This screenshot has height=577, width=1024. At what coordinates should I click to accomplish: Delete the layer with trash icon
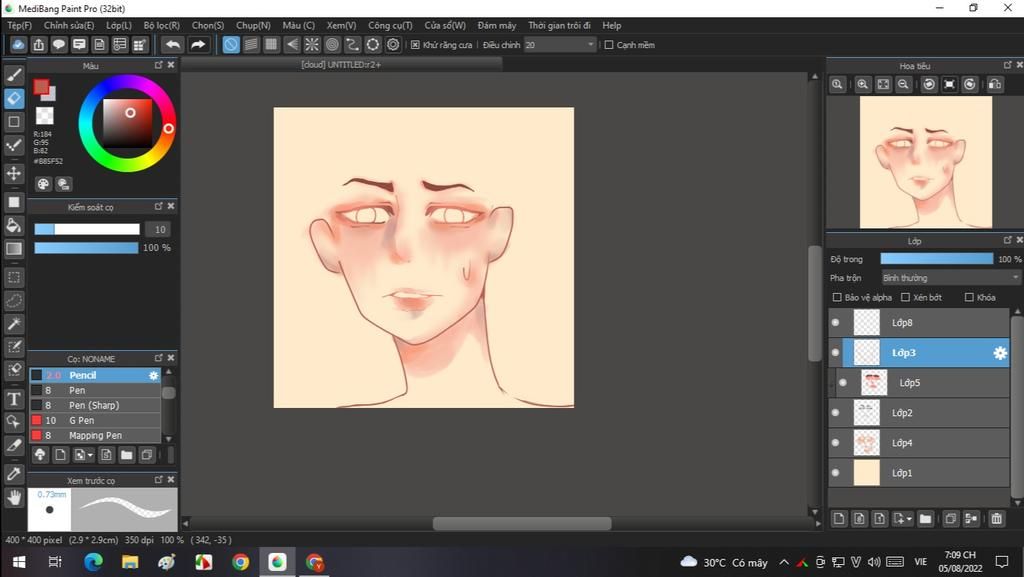pyautogui.click(x=997, y=519)
